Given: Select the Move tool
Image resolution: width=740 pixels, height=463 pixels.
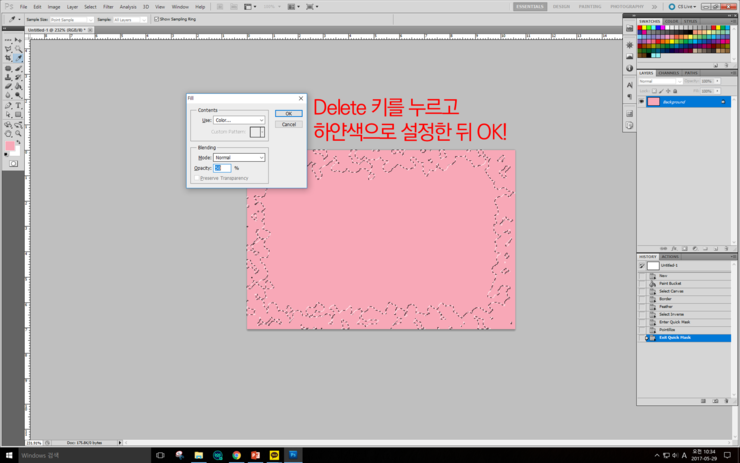Looking at the screenshot, I should pyautogui.click(x=18, y=40).
